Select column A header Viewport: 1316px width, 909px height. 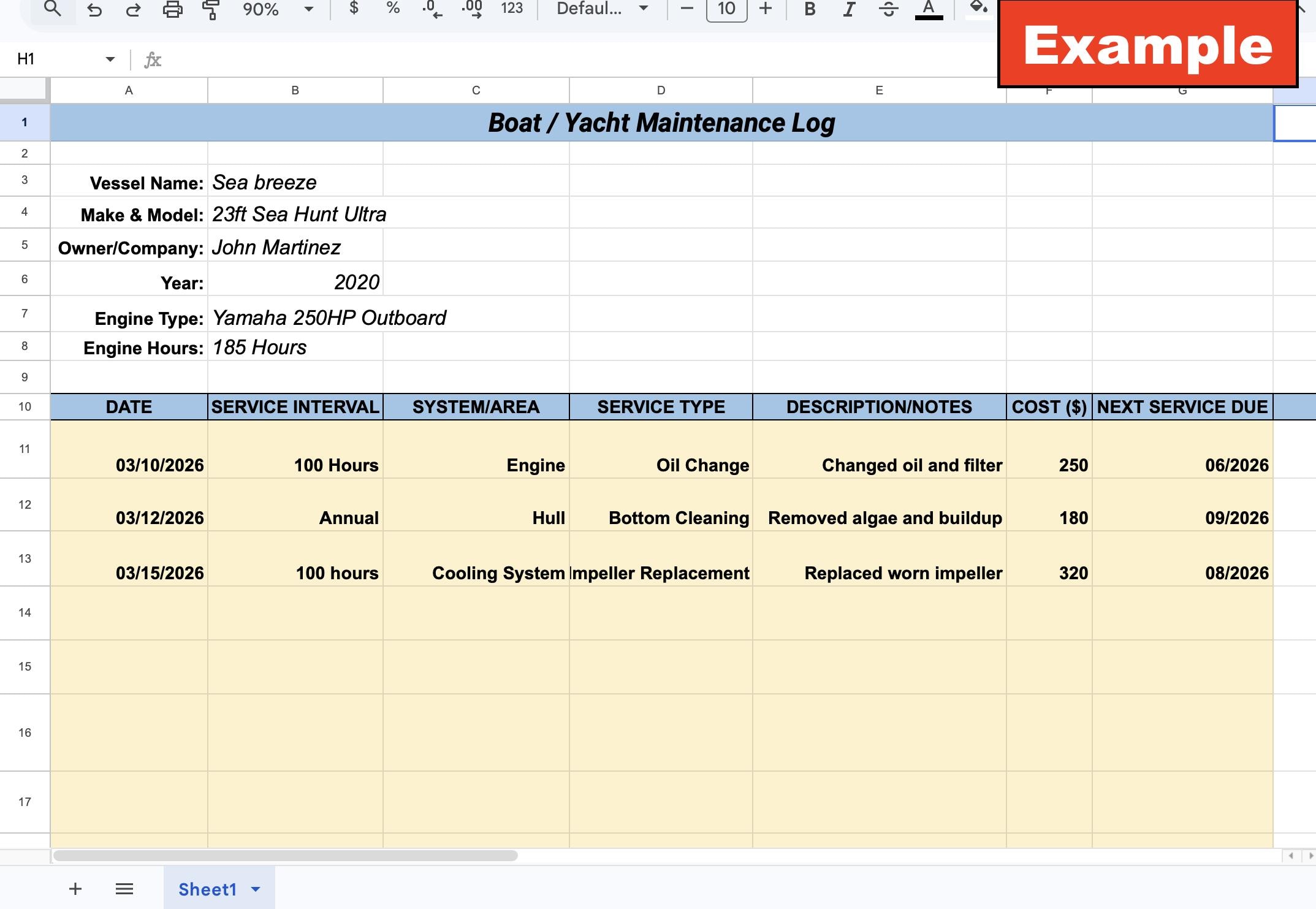[129, 90]
